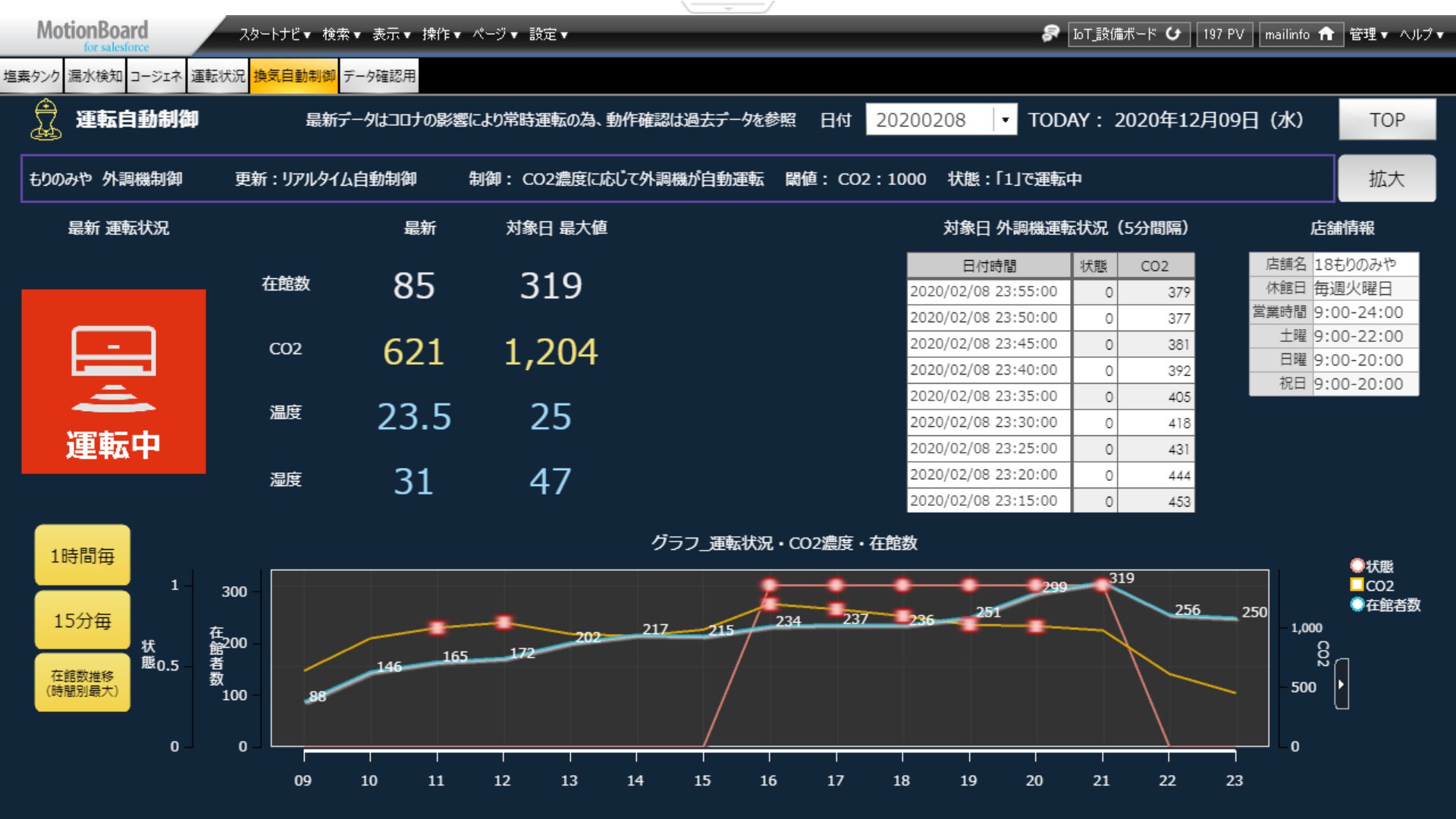Switch to the 運転状況 tab
1456x819 pixels.
(x=218, y=76)
